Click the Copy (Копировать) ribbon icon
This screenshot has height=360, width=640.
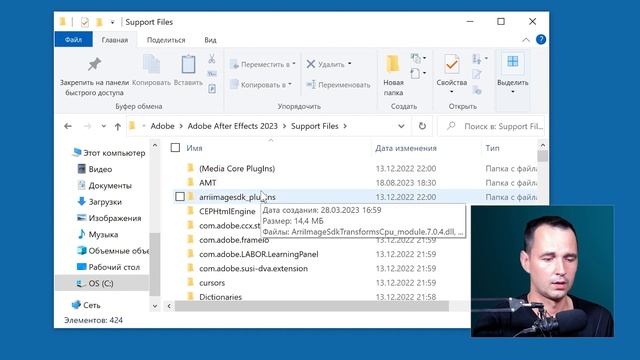coord(151,65)
